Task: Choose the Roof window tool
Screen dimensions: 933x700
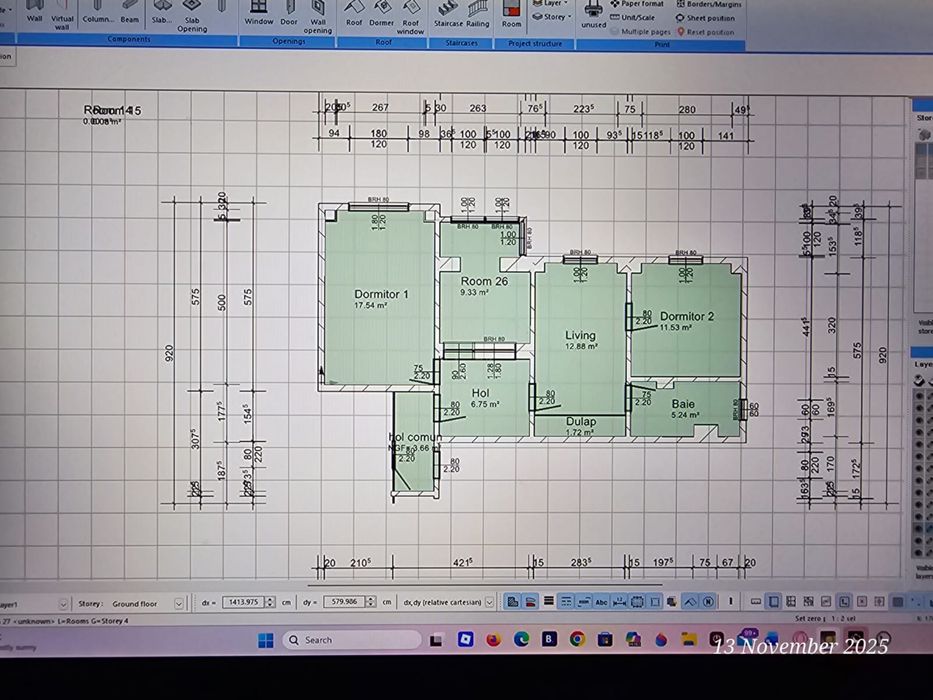Action: [x=411, y=18]
